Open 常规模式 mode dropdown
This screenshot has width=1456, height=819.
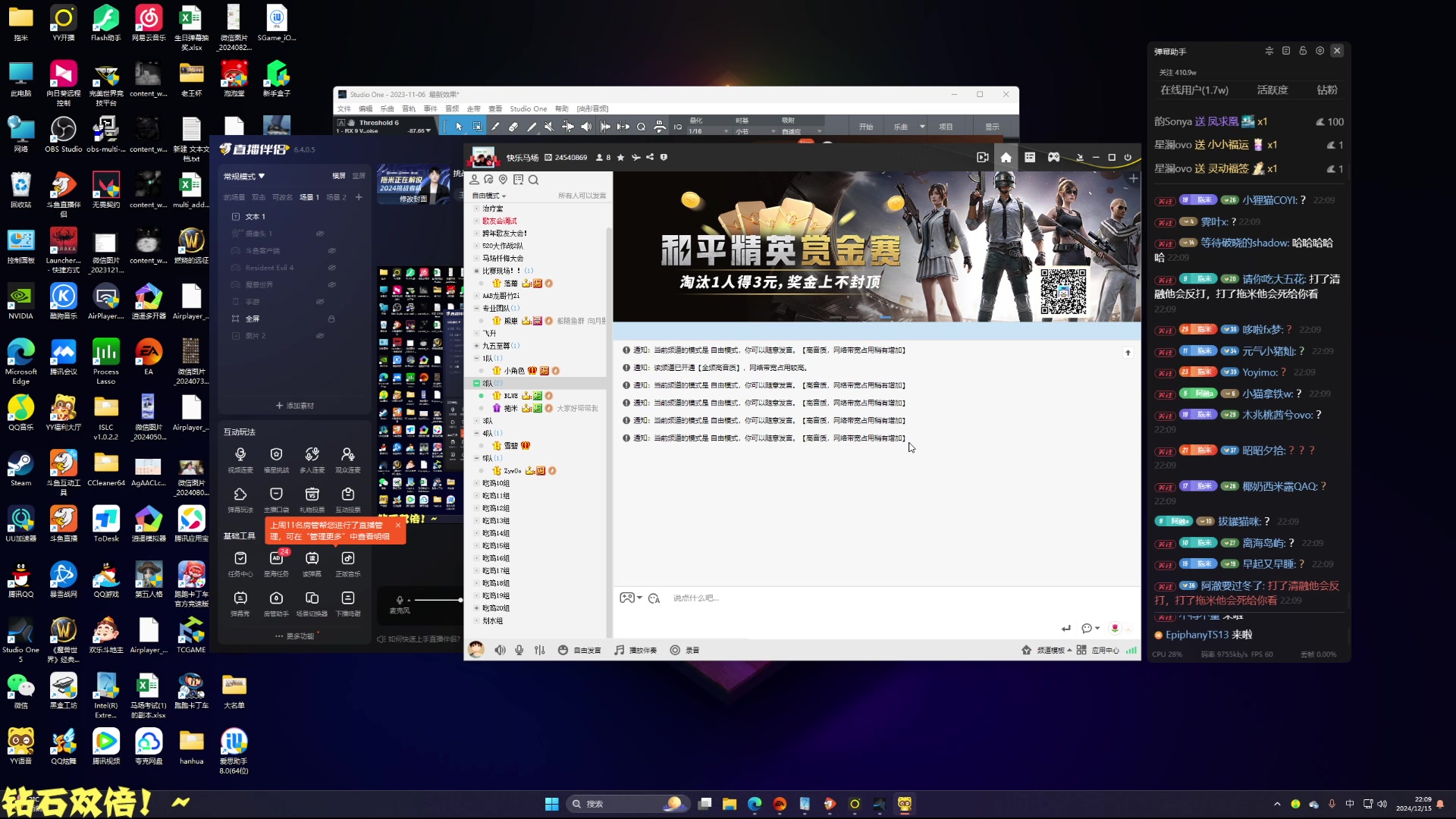click(x=243, y=176)
